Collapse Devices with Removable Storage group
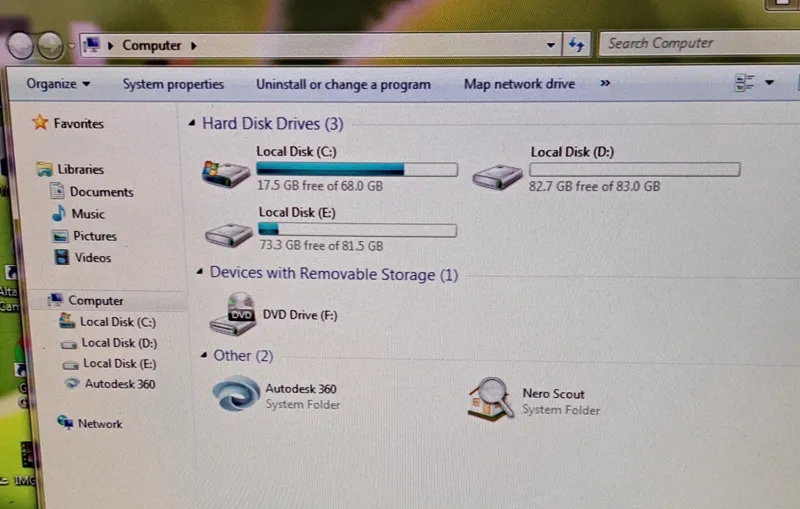 200,274
